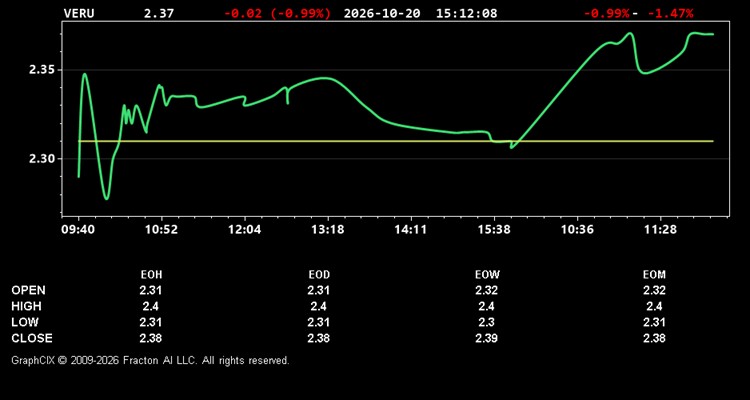Click the 13:18 time axis label
750x400 pixels.
pyautogui.click(x=328, y=230)
